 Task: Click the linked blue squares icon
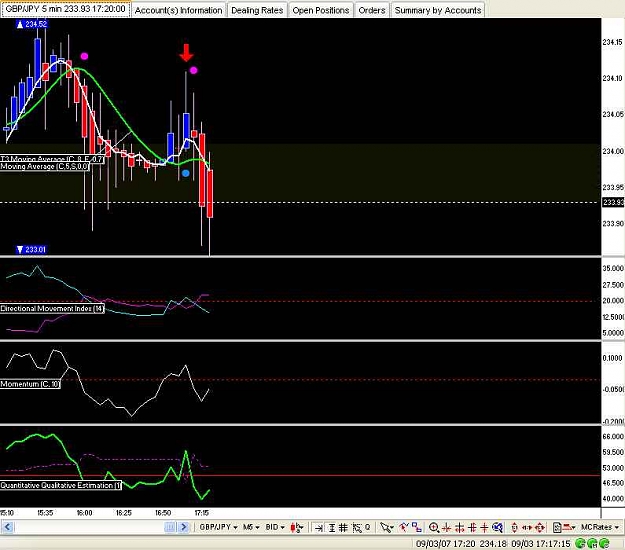point(417,527)
